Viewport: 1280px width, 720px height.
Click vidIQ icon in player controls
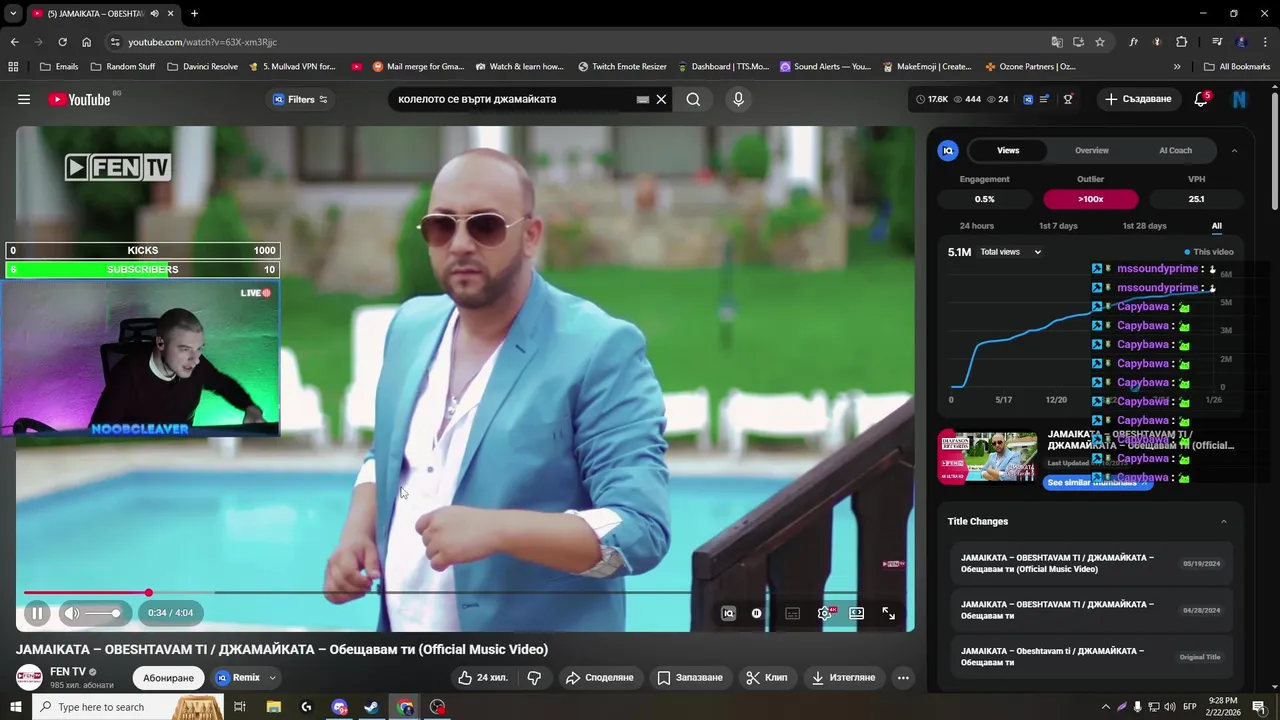[x=728, y=613]
